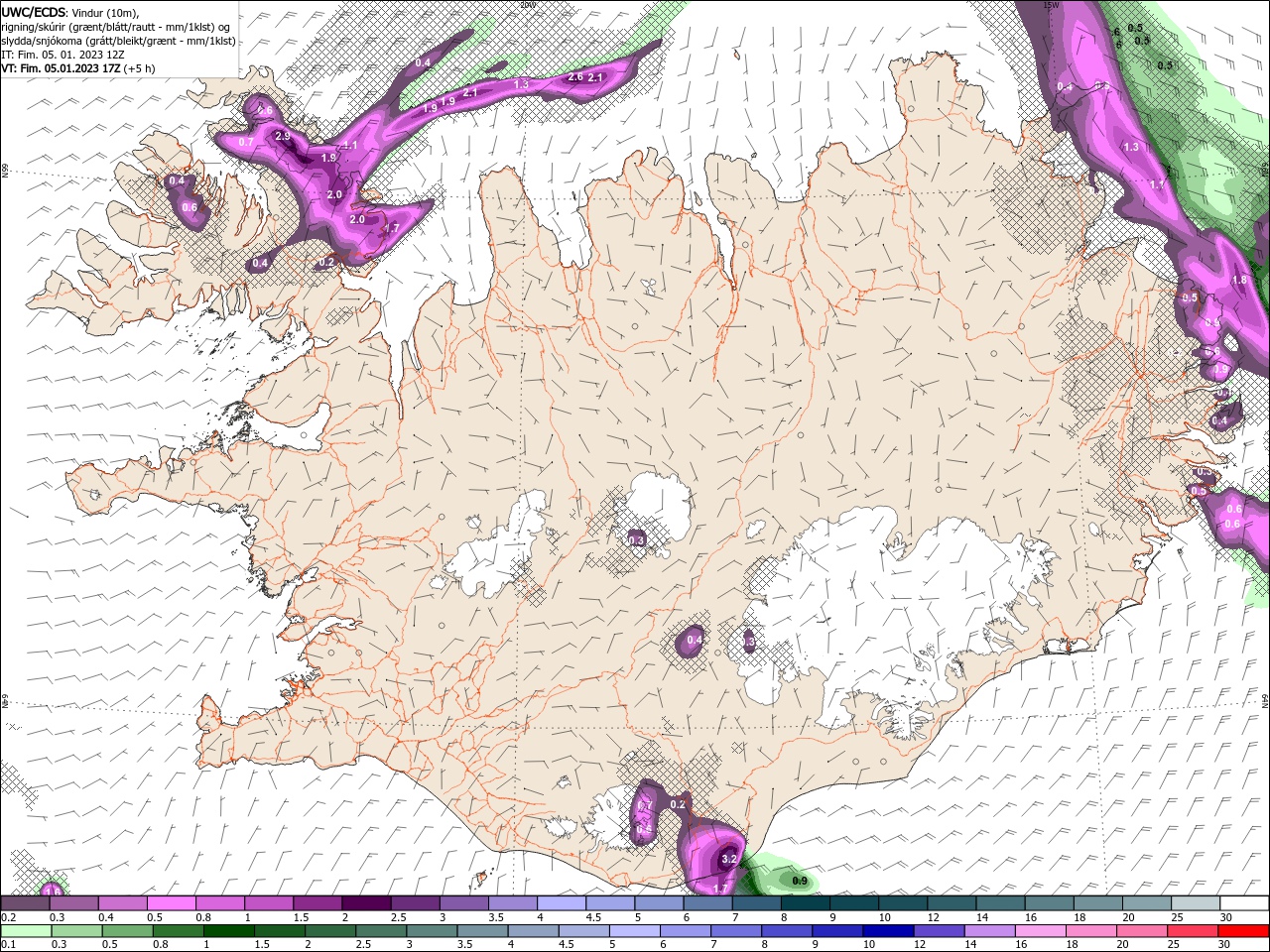Select the 'Vindur (10m)' header text

[105, 12]
